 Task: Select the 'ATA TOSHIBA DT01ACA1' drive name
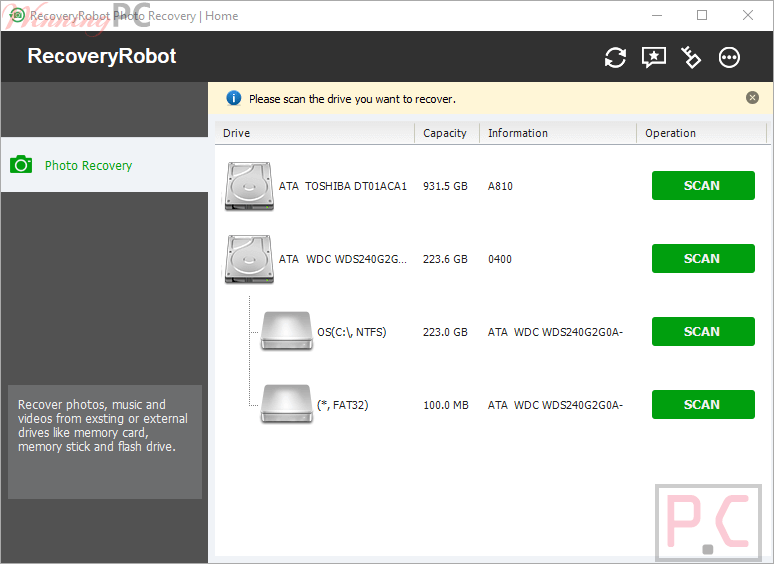point(343,186)
